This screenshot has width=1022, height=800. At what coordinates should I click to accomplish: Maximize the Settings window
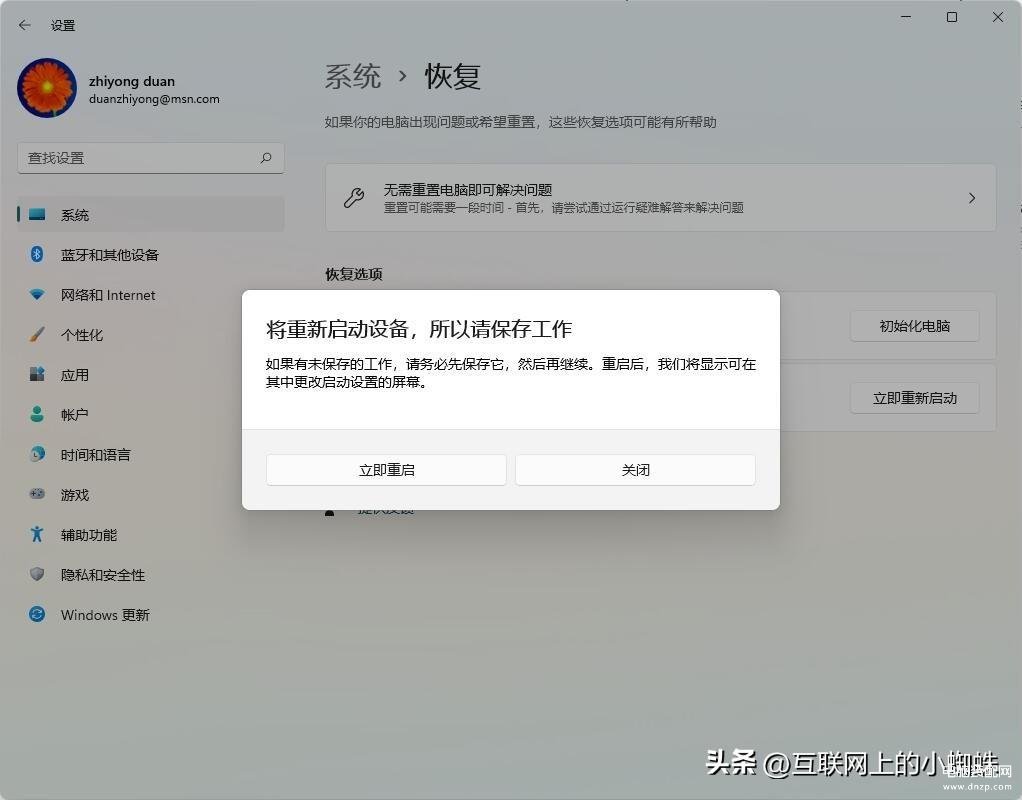(x=952, y=17)
